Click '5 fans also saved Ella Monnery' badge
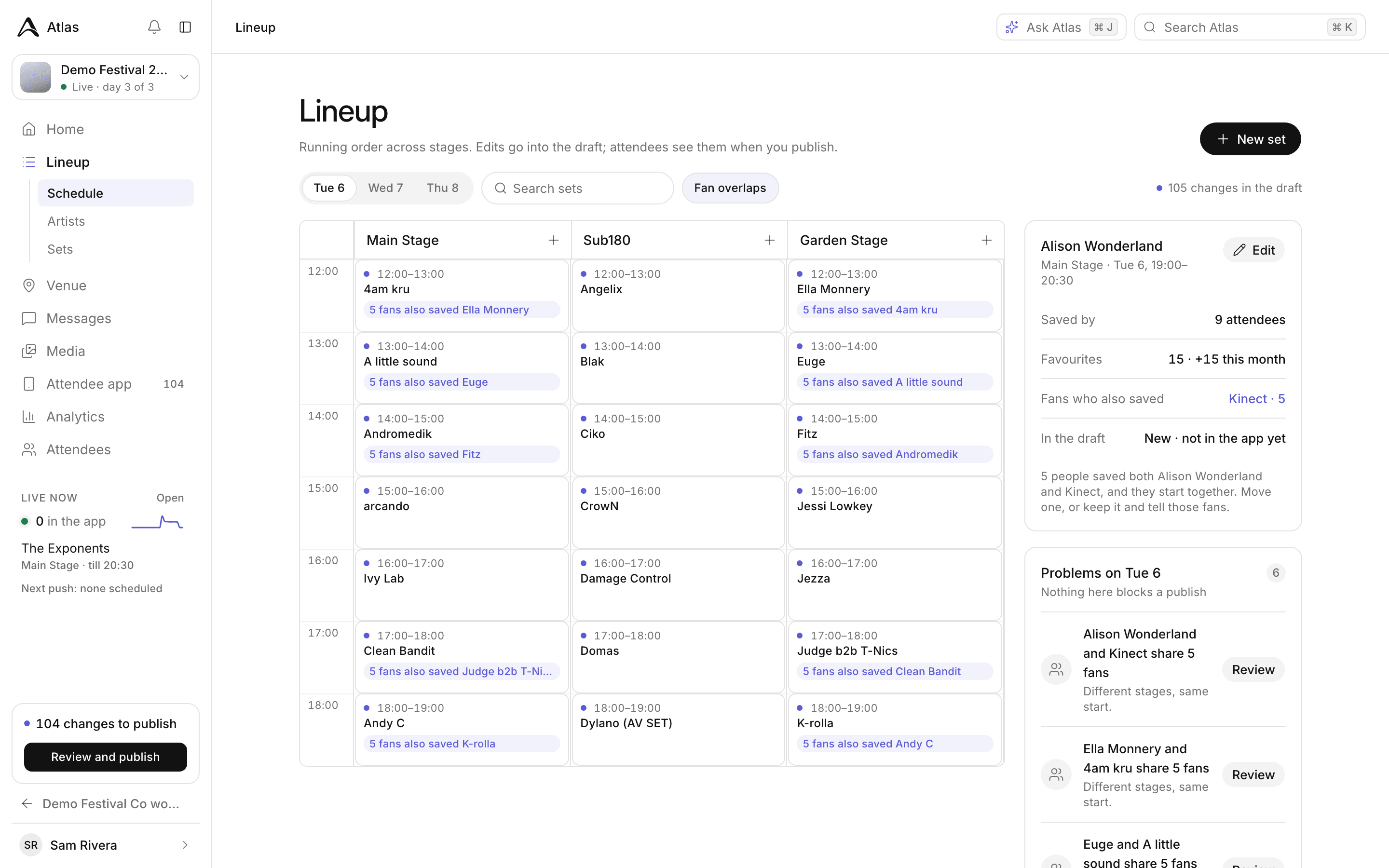Viewport: 1389px width, 868px height. [x=462, y=310]
